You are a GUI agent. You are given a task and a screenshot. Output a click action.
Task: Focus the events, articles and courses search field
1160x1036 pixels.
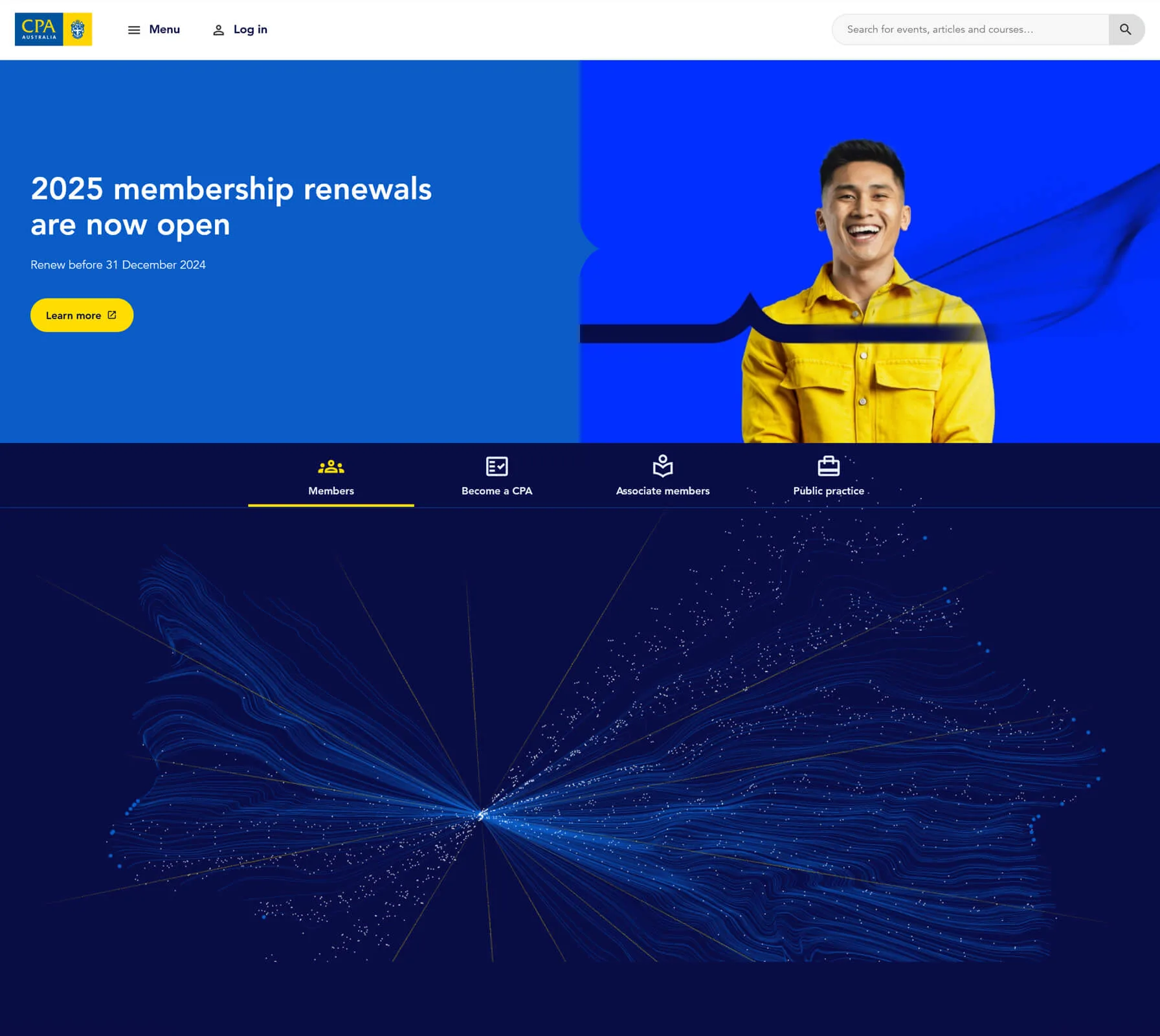pos(970,29)
